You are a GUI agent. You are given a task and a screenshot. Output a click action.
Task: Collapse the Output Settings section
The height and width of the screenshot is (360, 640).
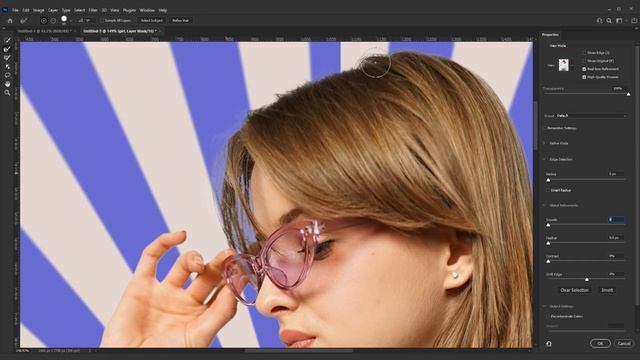[x=544, y=306]
